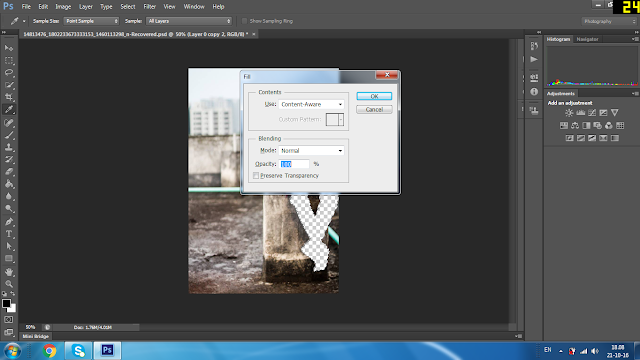The height and width of the screenshot is (360, 640).
Task: Select the Hand tool
Action: [x=9, y=271]
